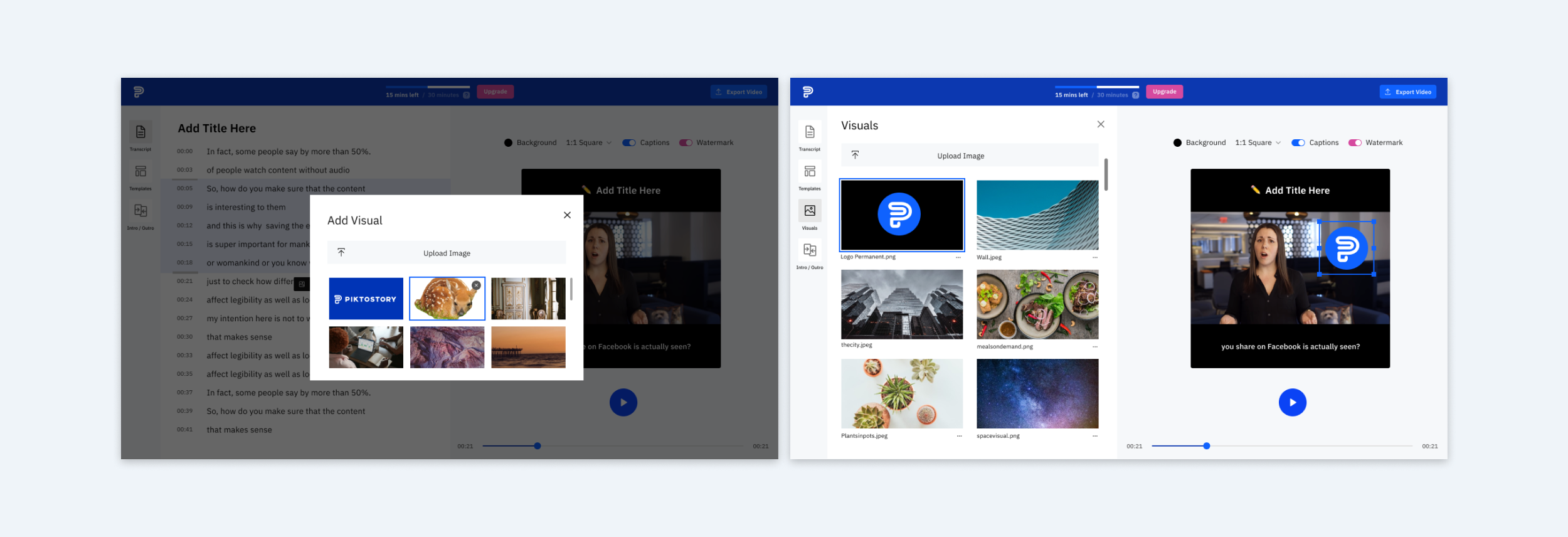Select mealsondemand.png food thumbnail
This screenshot has width=1568, height=537.
click(x=1037, y=304)
